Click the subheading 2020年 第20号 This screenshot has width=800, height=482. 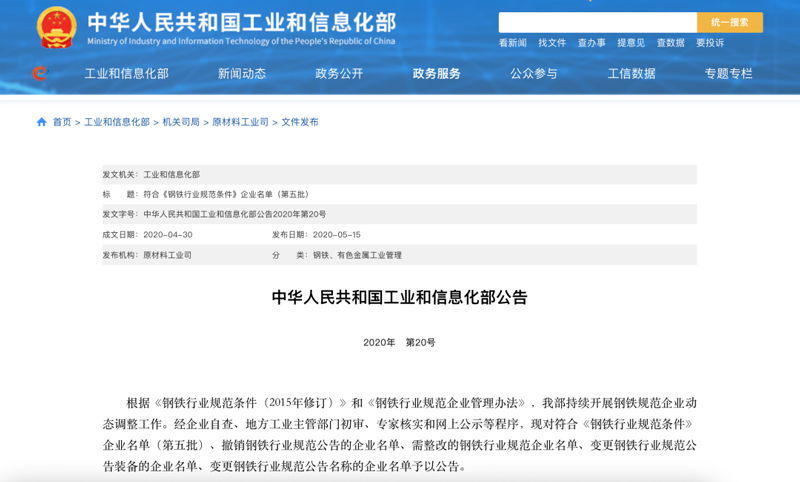(x=399, y=342)
